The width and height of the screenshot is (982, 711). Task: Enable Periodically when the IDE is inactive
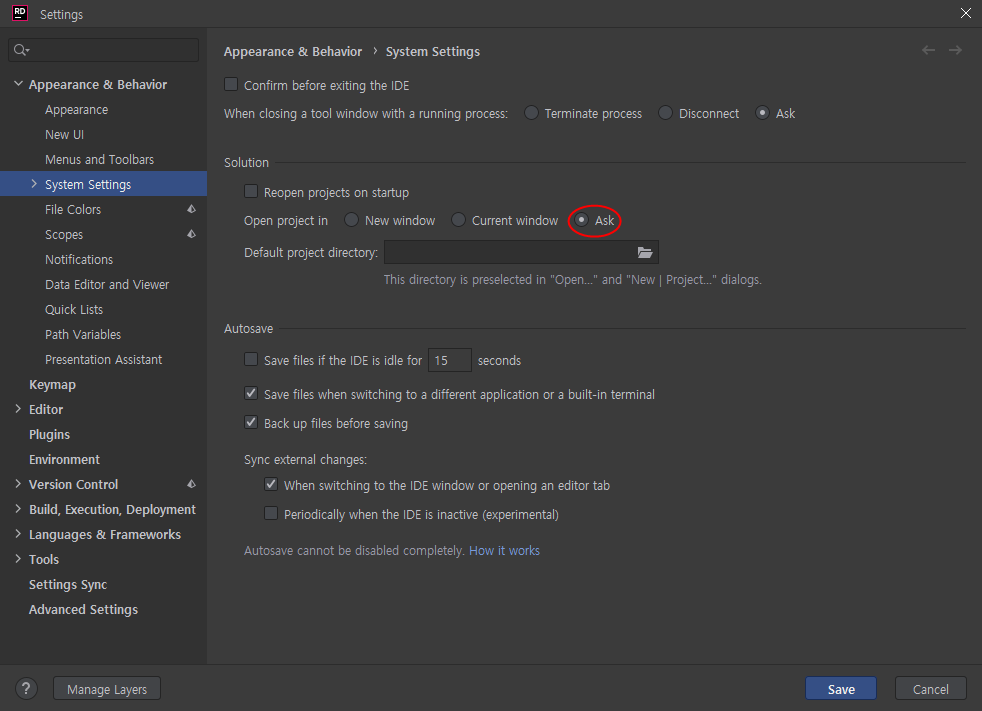tap(271, 514)
